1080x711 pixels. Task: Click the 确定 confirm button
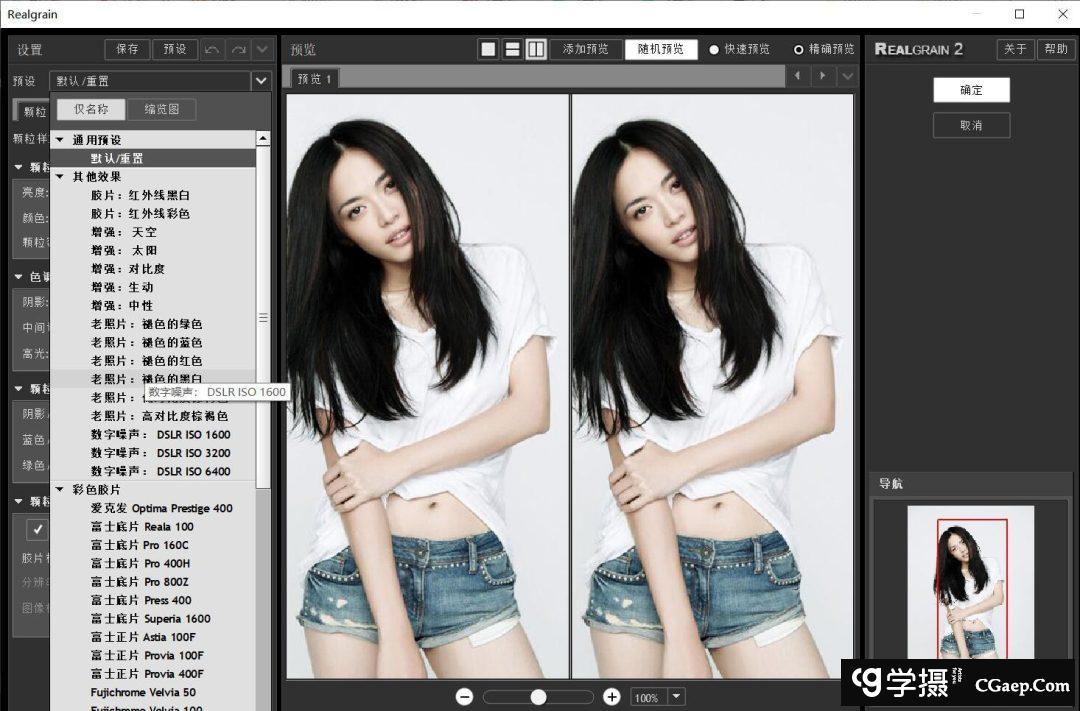[x=971, y=90]
